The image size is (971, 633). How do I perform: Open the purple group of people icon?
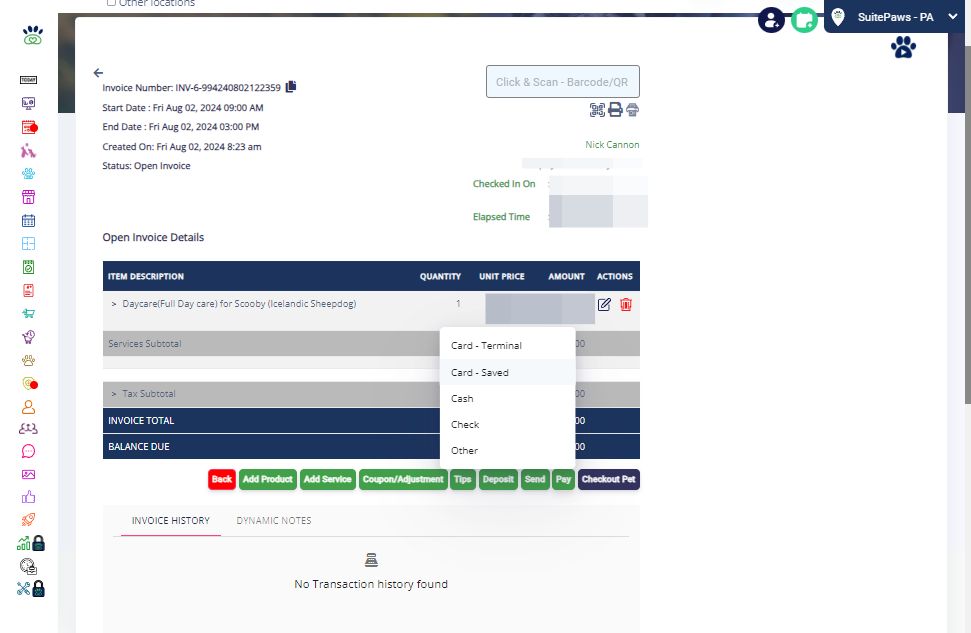point(28,429)
